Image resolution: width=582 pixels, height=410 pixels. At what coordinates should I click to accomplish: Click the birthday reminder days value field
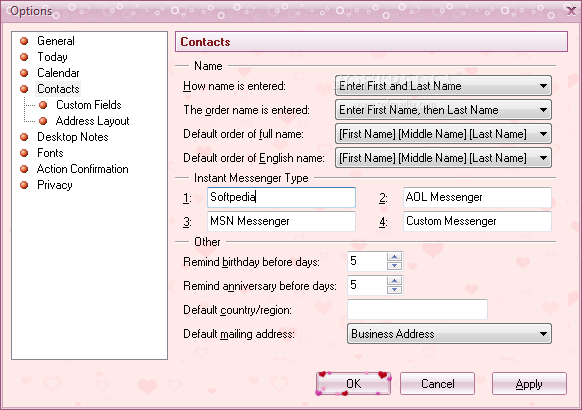[367, 261]
